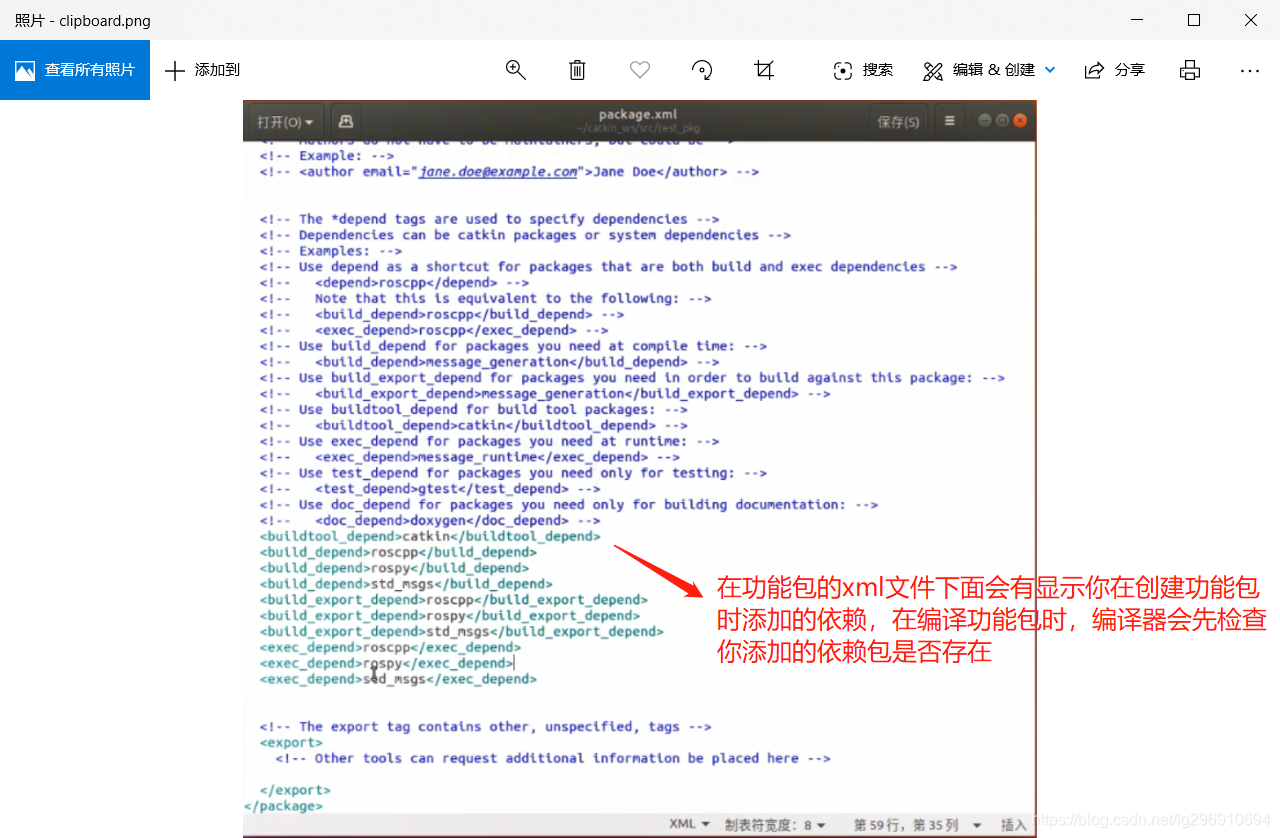Image resolution: width=1280 pixels, height=838 pixels.
Task: Click the new document icon in gedit header
Action: (x=346, y=121)
